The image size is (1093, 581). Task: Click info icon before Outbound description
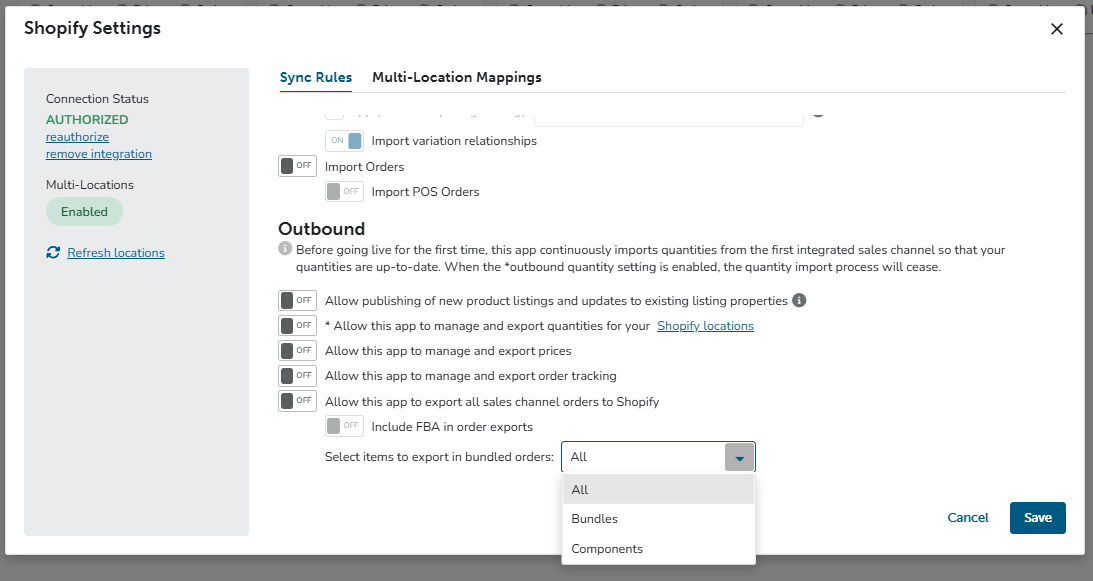[x=284, y=248]
